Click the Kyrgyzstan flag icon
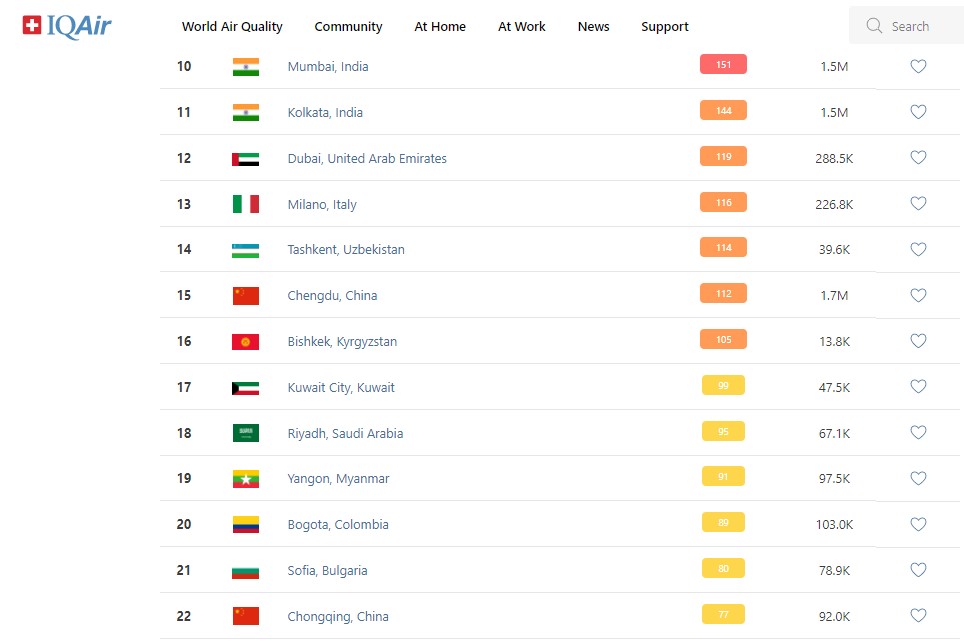This screenshot has height=641, width=964. click(x=245, y=342)
